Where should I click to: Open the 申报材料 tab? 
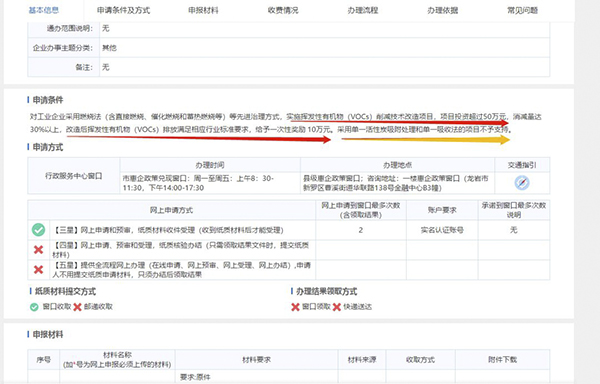[x=203, y=10]
